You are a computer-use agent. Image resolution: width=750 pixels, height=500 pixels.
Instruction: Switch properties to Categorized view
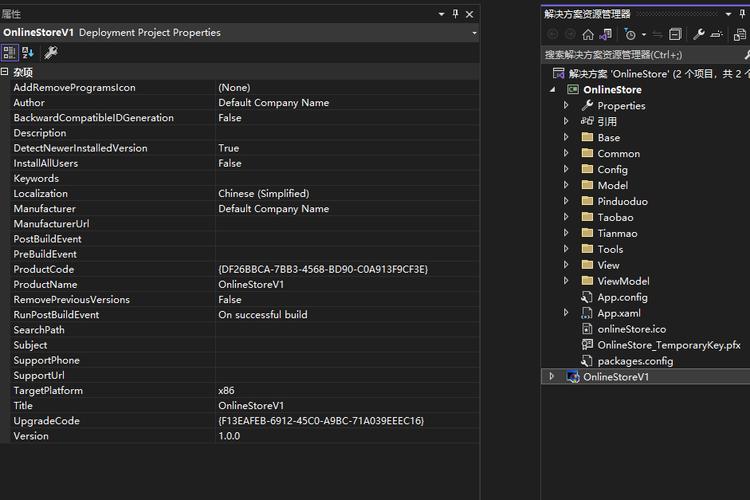[x=9, y=52]
